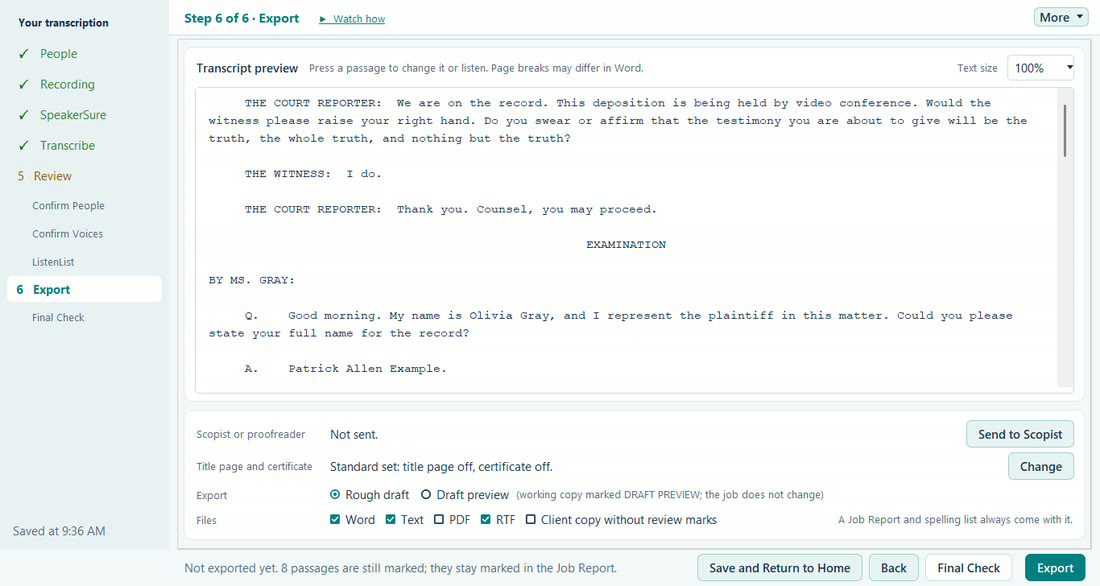The height and width of the screenshot is (586, 1100).
Task: Click passage 'Thank you. Counsel, you may proceed.'
Action: (527, 209)
